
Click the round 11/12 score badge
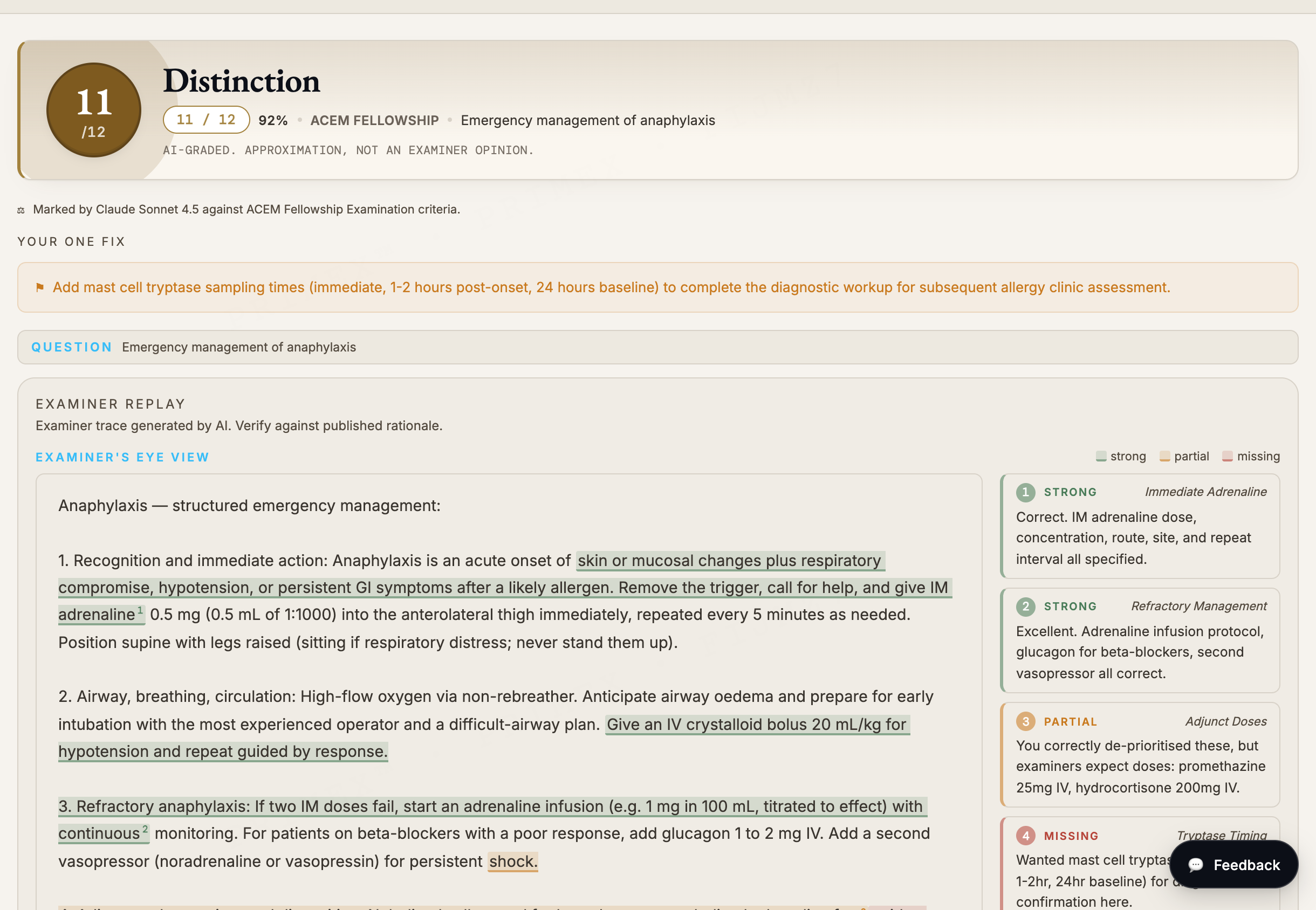click(x=93, y=110)
